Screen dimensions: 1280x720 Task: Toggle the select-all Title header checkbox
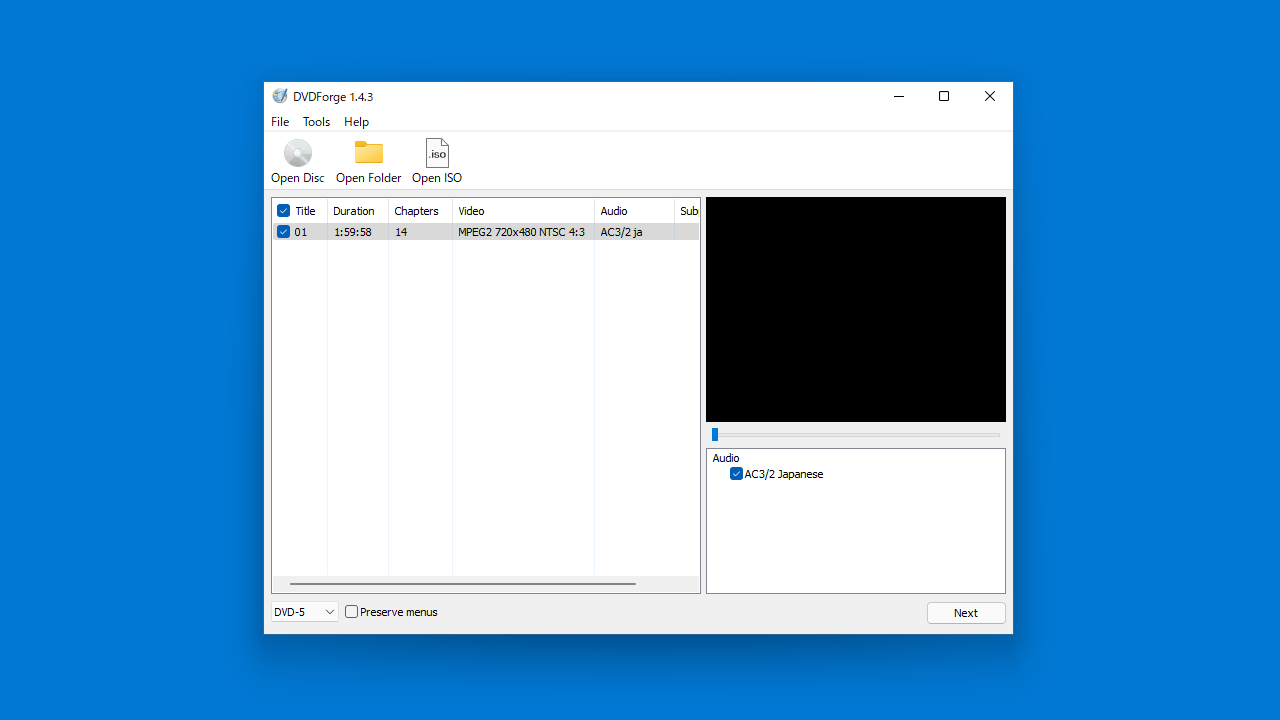pos(283,211)
